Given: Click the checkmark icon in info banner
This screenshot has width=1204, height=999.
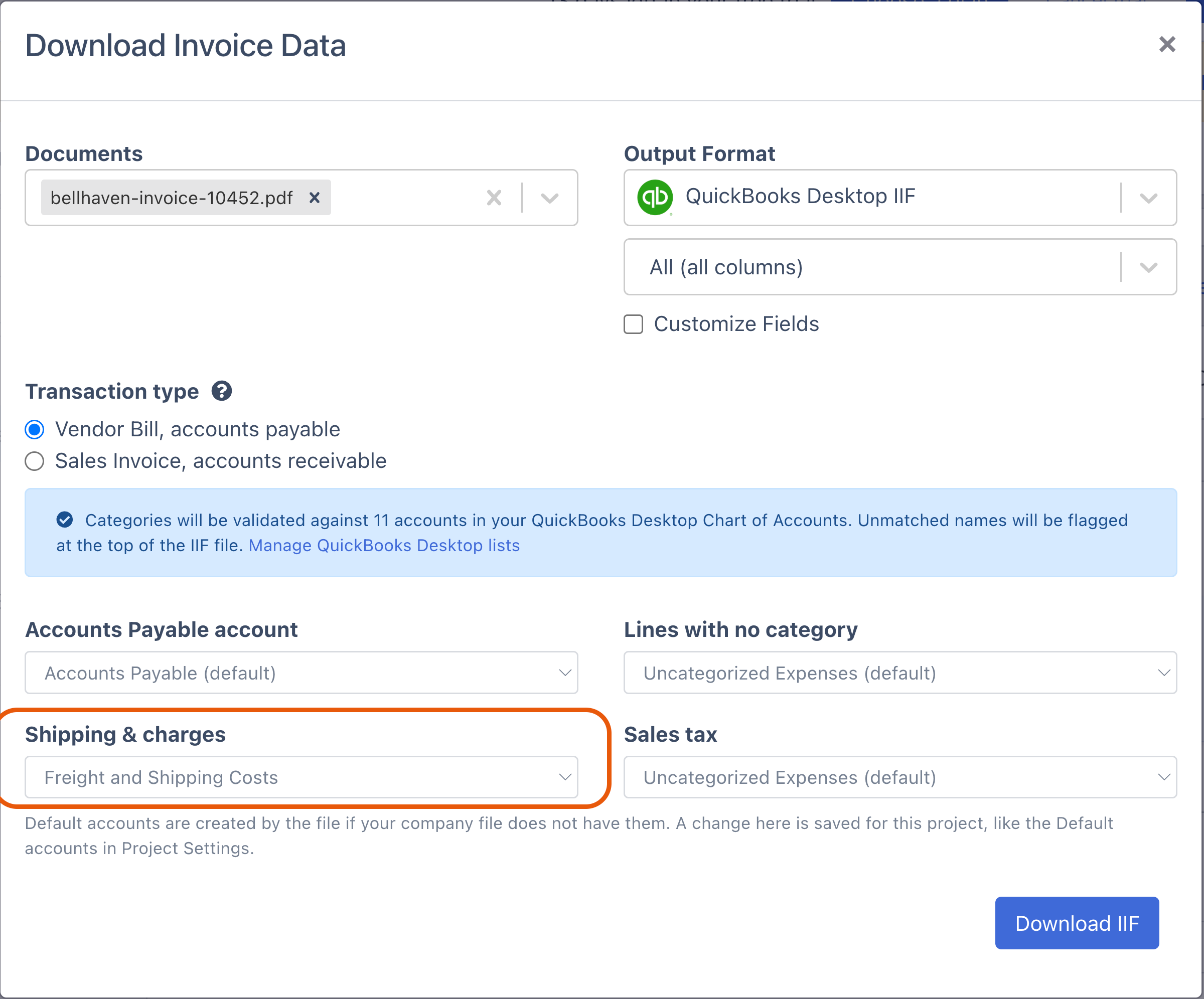Looking at the screenshot, I should [x=65, y=520].
